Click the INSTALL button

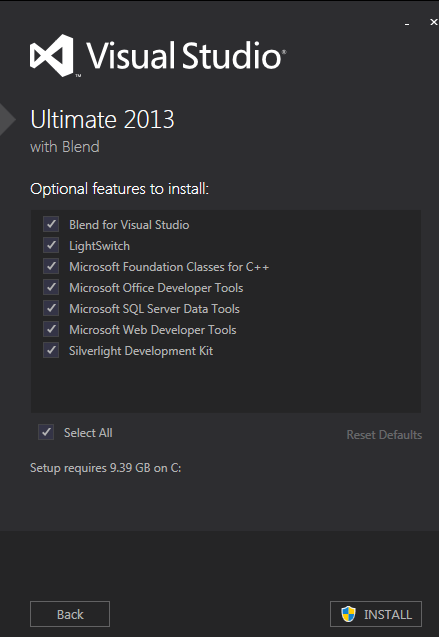(x=376, y=614)
